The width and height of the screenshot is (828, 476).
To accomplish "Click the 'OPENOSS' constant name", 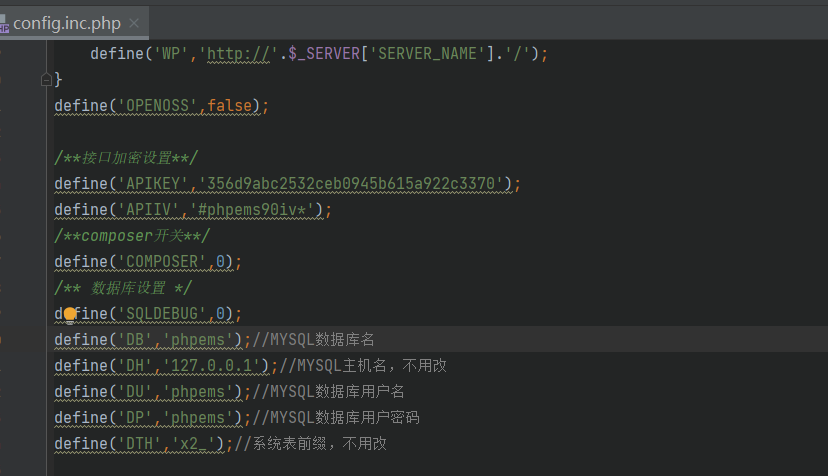I will 157,106.
